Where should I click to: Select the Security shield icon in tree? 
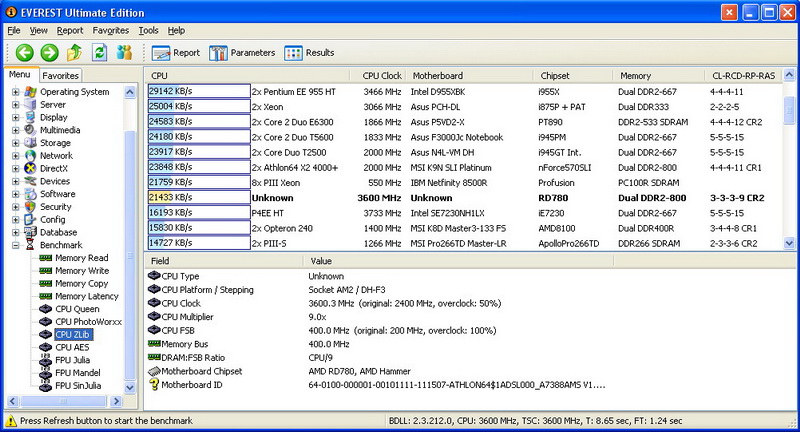click(x=31, y=207)
